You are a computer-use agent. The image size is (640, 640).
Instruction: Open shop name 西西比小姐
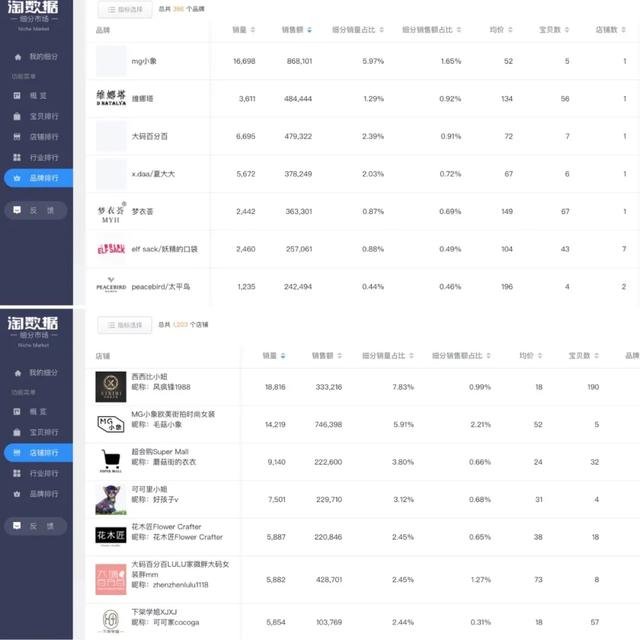[149, 376]
